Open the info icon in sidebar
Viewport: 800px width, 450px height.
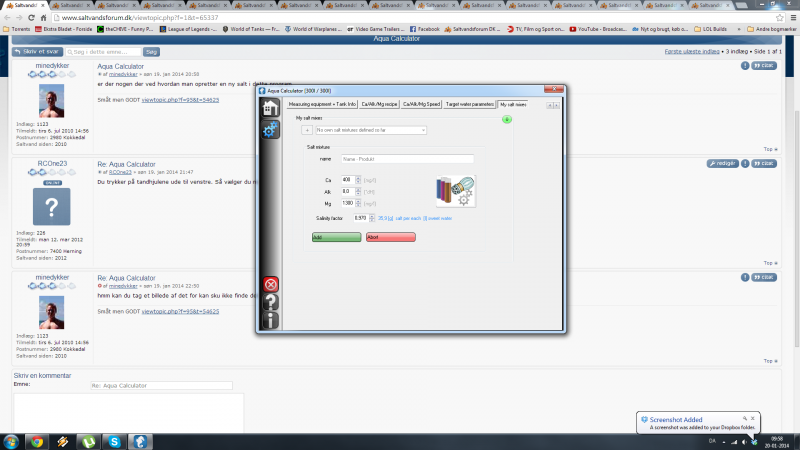[271, 320]
